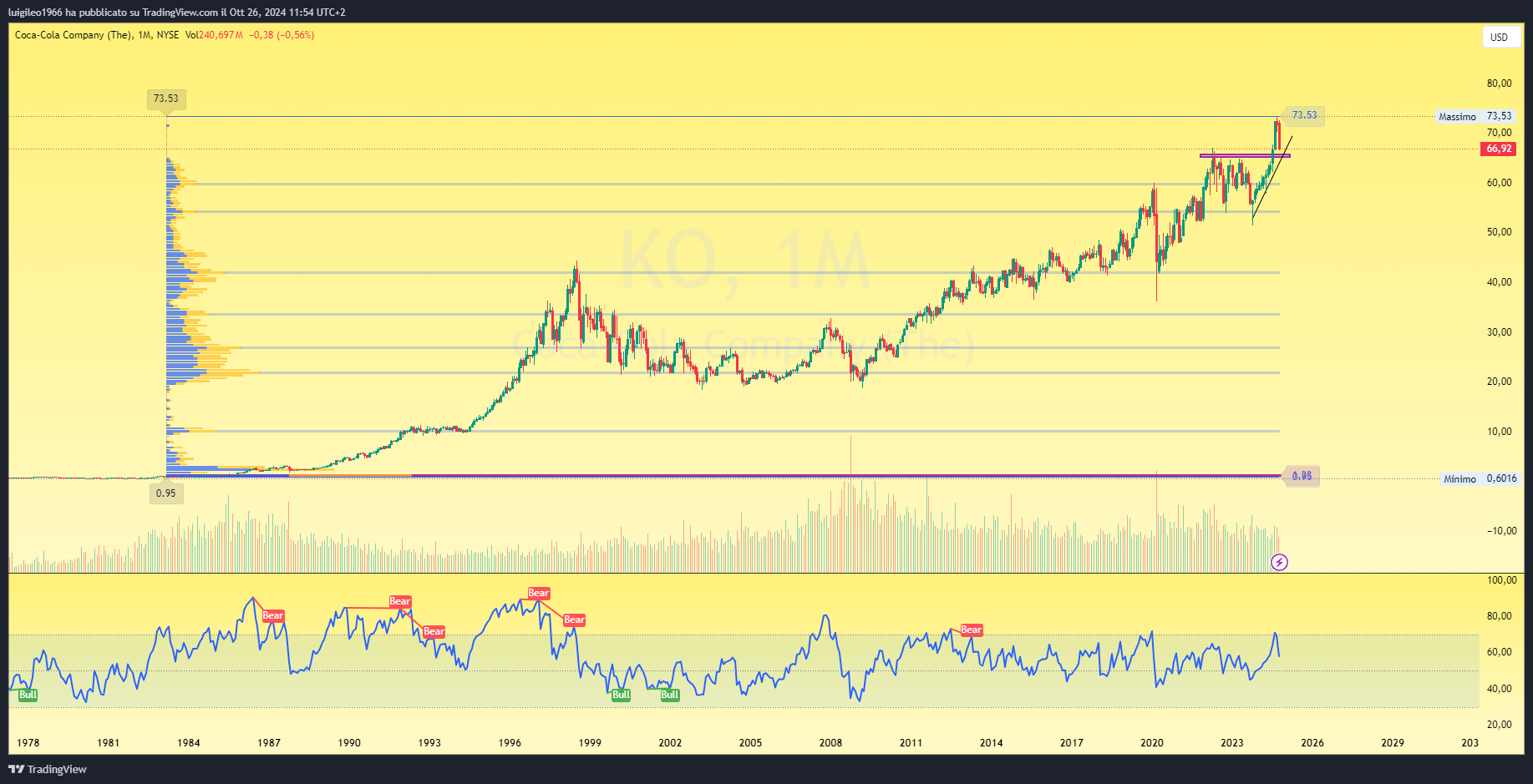Click the Bear label near 1987 on RSI
Screen dimensions: 1533x784
tap(273, 615)
